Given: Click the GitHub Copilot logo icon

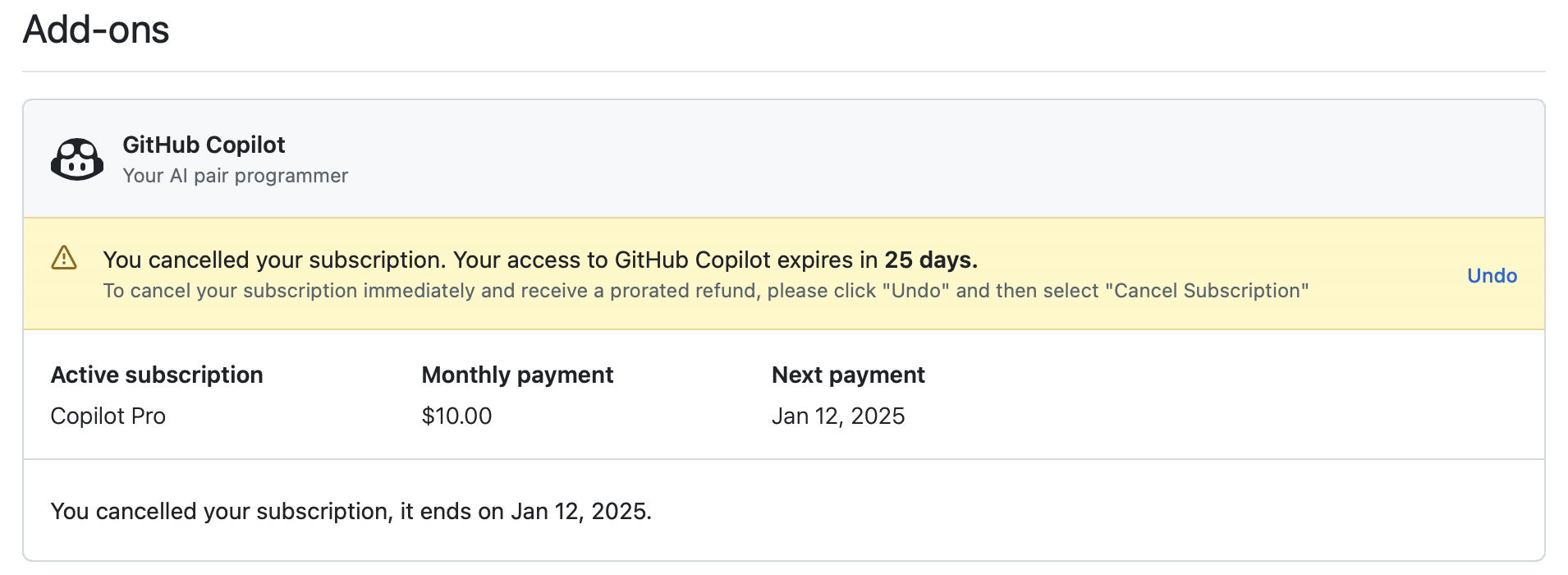Looking at the screenshot, I should pyautogui.click(x=77, y=159).
